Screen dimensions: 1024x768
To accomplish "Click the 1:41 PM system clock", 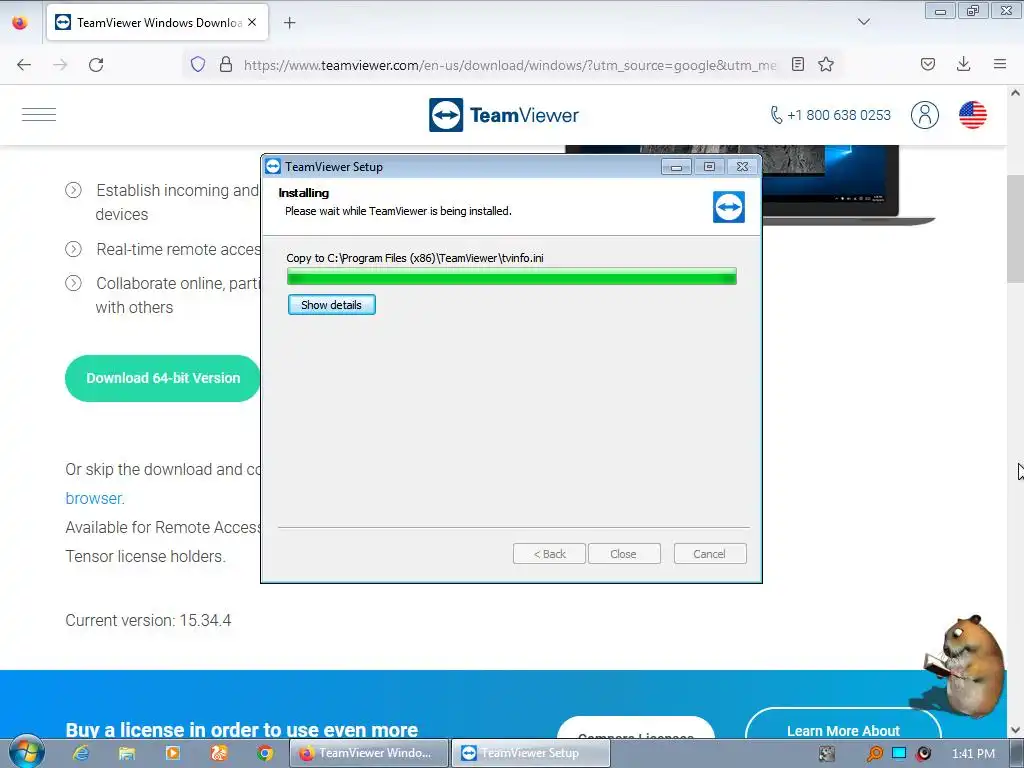I will click(x=973, y=754).
